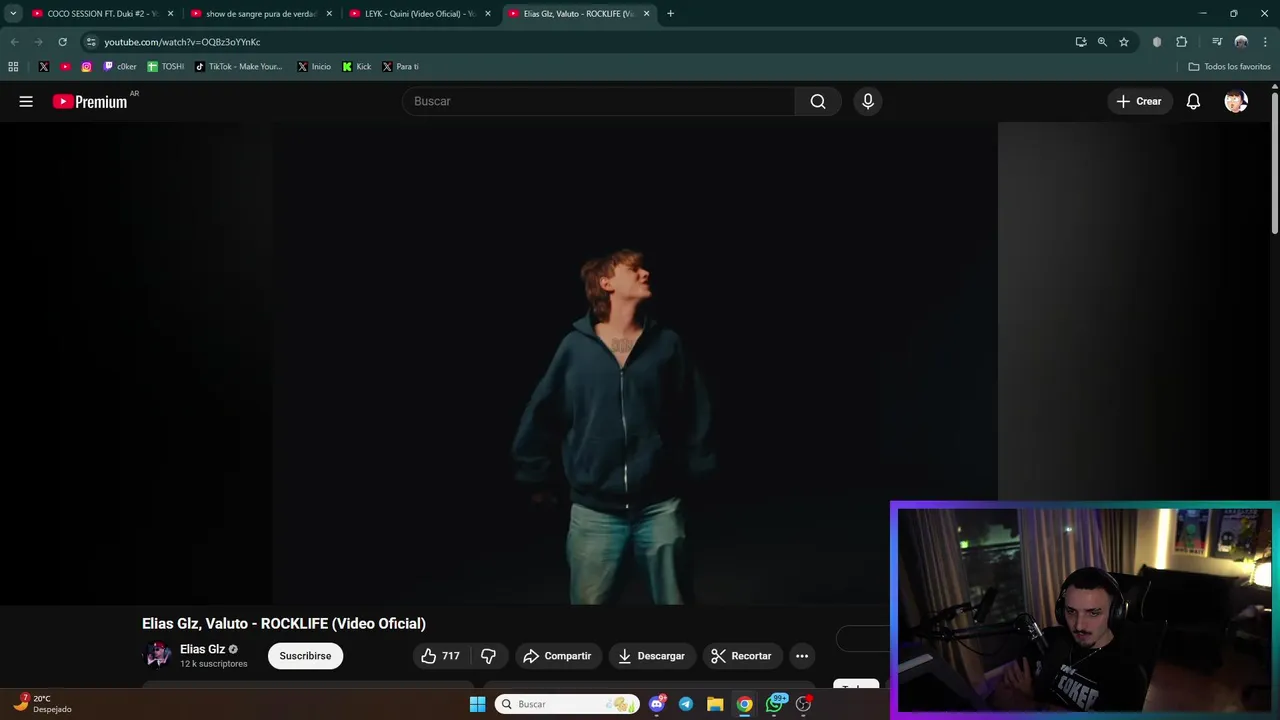Open Telegram from the taskbar
This screenshot has width=1280, height=720.
click(x=686, y=704)
